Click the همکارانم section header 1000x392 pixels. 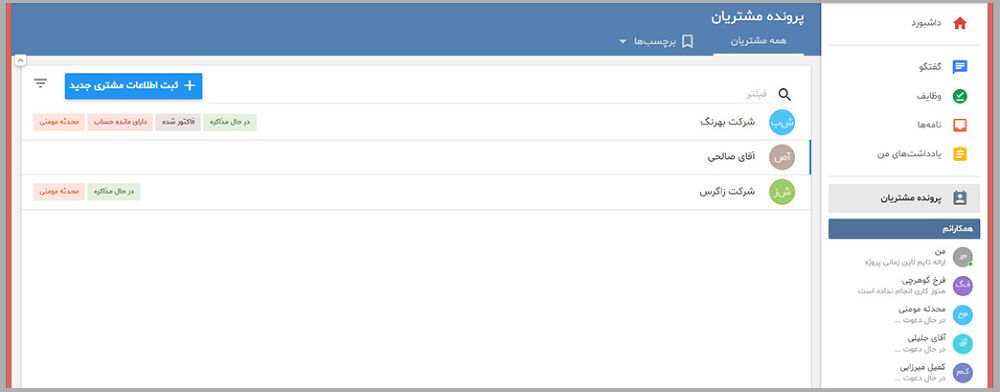[904, 229]
